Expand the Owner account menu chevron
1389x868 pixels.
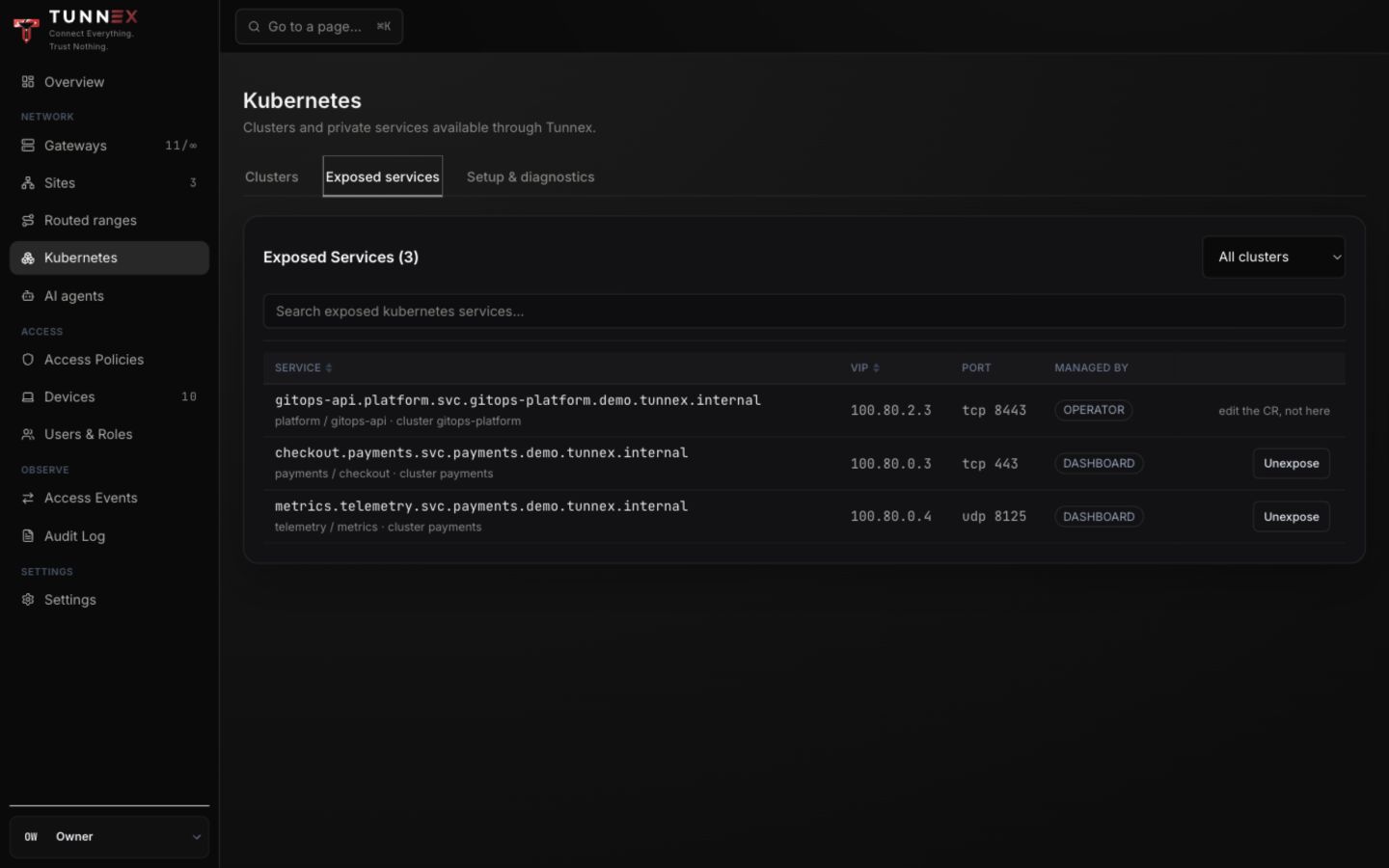tap(196, 837)
